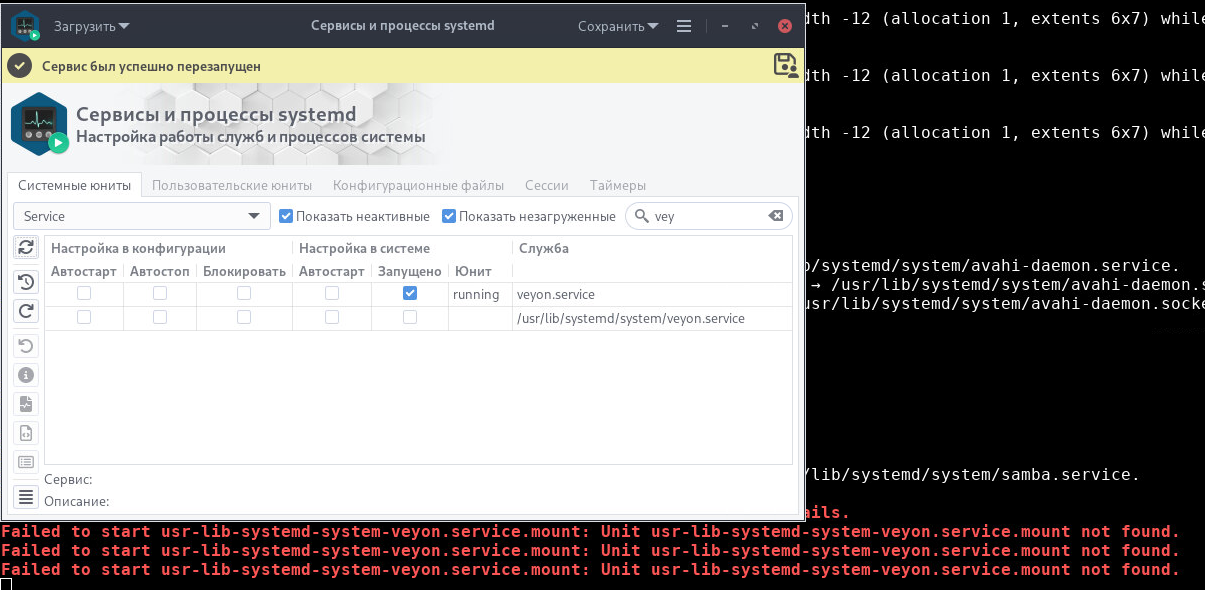Click the clockwise restart arrow icon
Screen dimensions: 1205x590
tap(26, 311)
